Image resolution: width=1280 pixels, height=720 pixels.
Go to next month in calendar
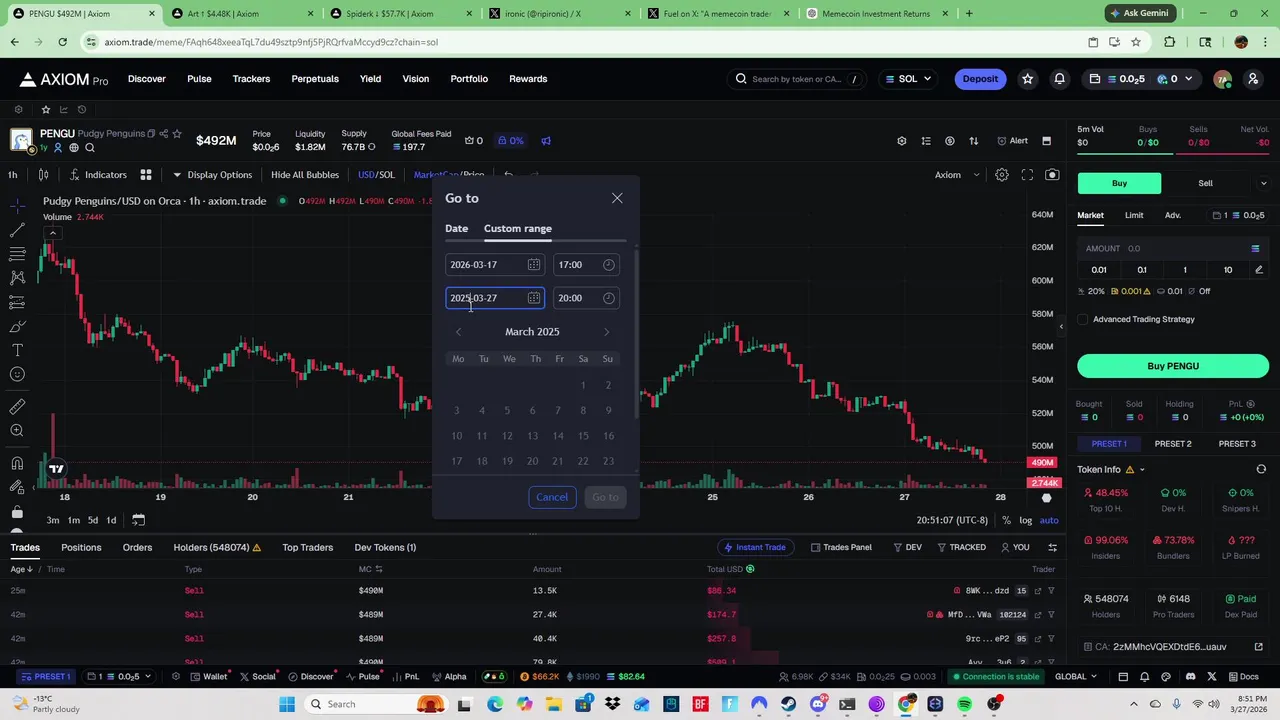point(606,332)
